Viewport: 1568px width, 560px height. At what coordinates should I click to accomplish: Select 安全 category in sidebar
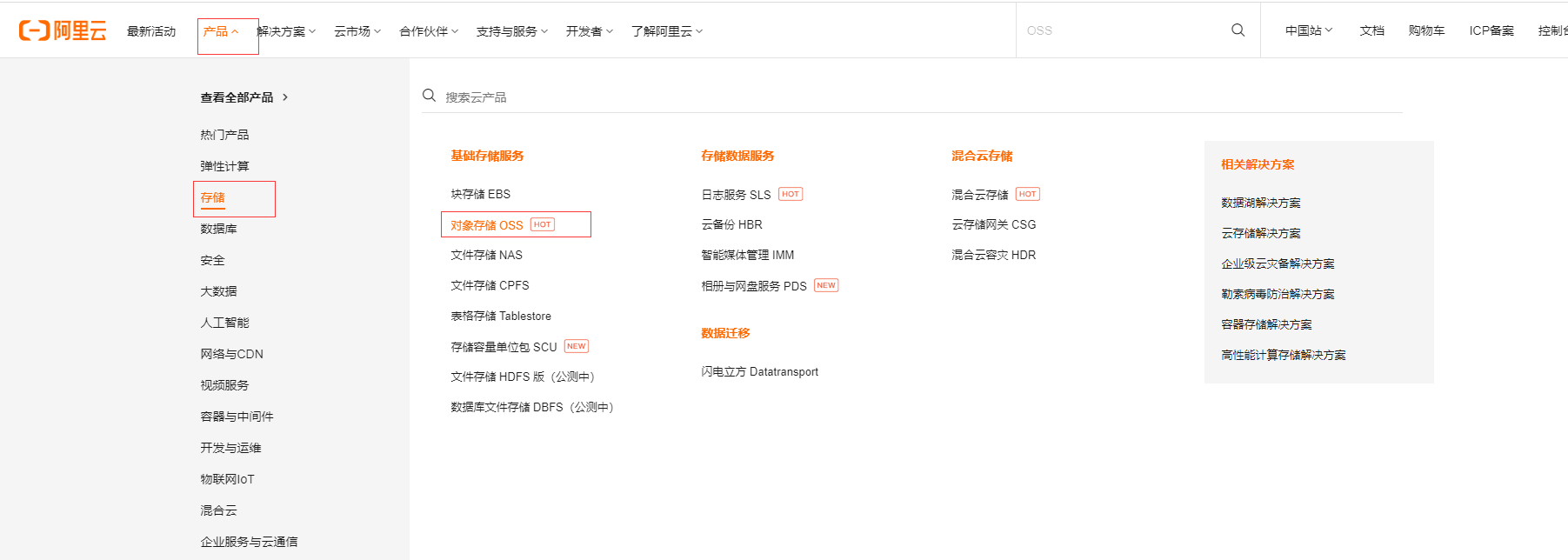212,260
